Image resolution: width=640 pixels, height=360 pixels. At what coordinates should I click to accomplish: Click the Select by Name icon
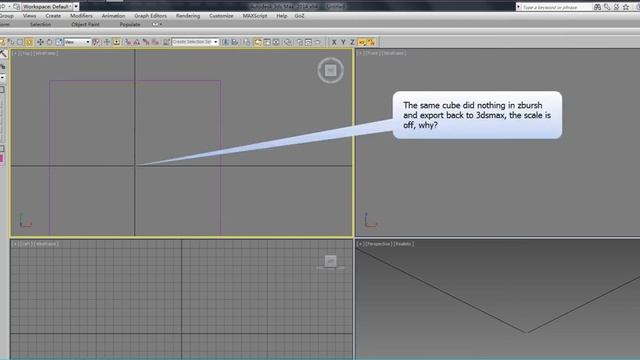[x=11, y=42]
